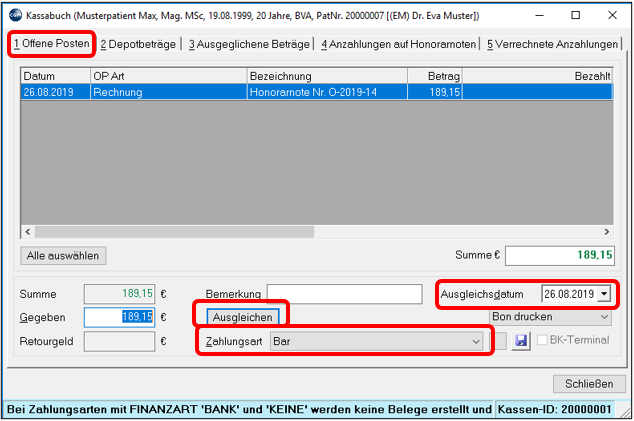Click the Bezahlt column header
Screen dimensions: 634x421
point(538,76)
